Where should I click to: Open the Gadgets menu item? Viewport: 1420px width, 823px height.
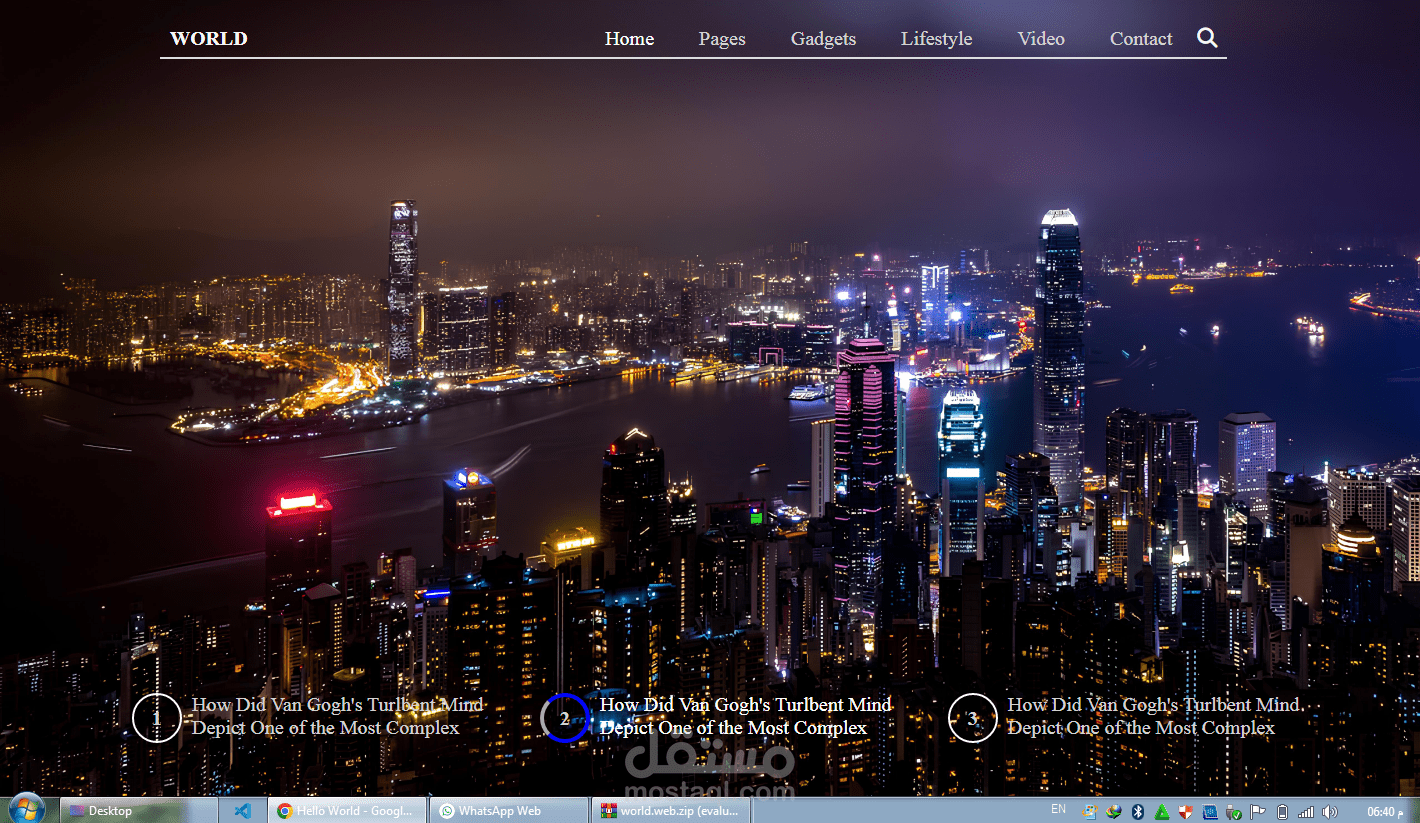click(823, 39)
